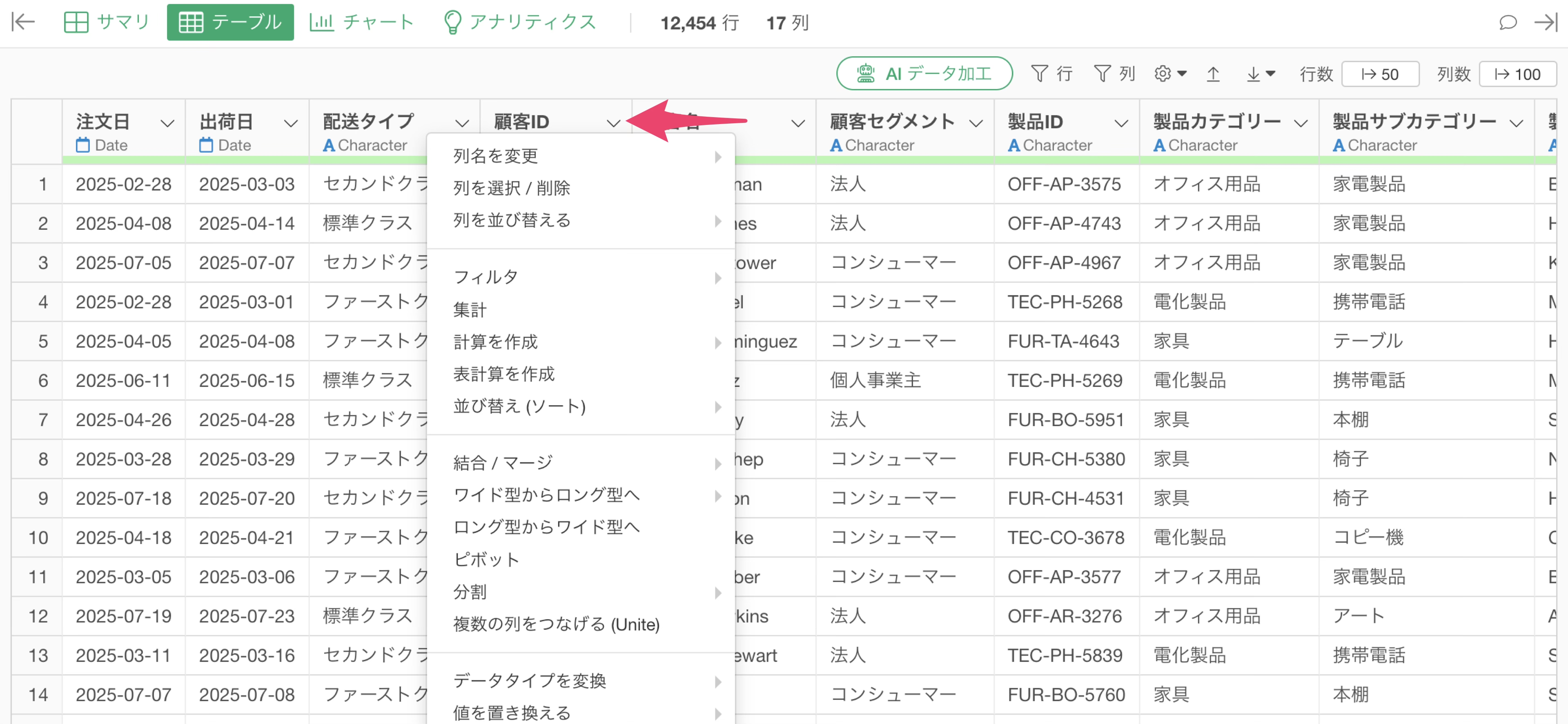The image size is (1568, 724).
Task: Click FUR-BO-5951 cell in row 7
Action: point(1067,420)
